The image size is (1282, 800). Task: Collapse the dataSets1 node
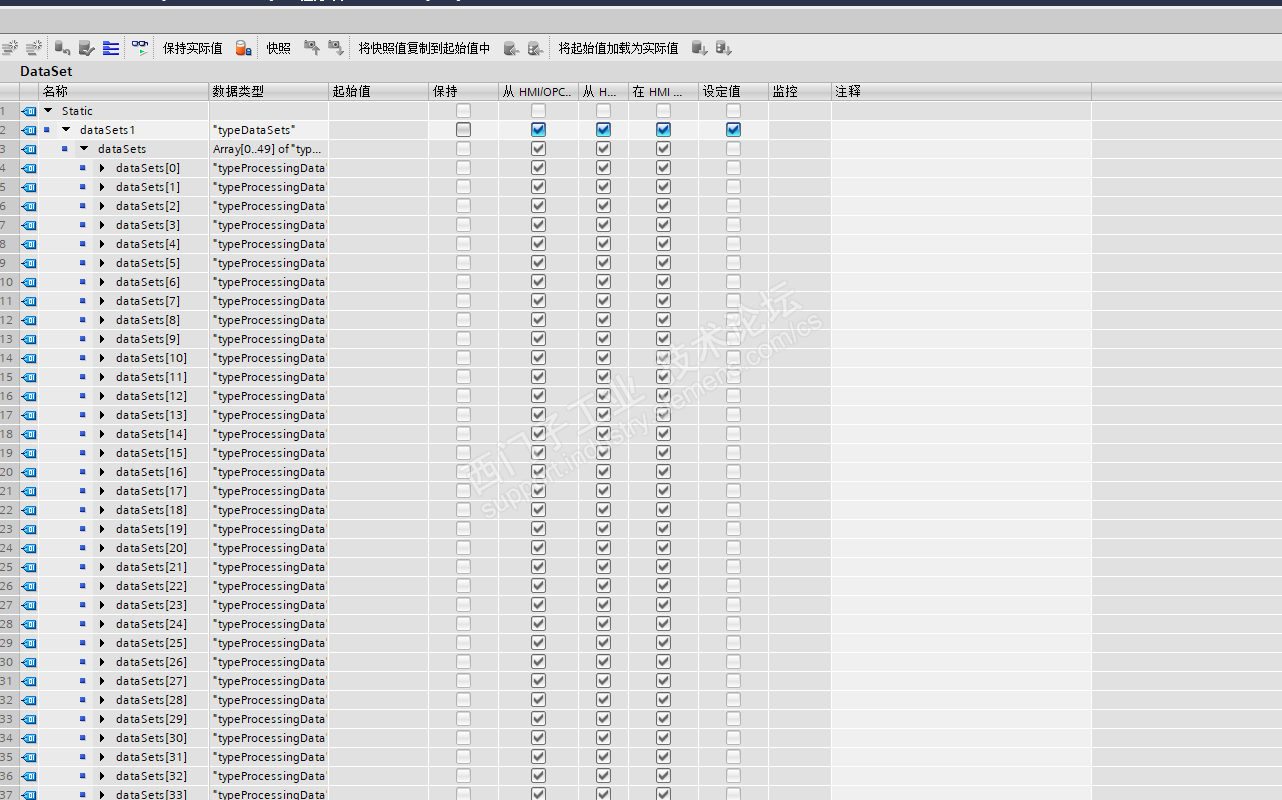66,130
